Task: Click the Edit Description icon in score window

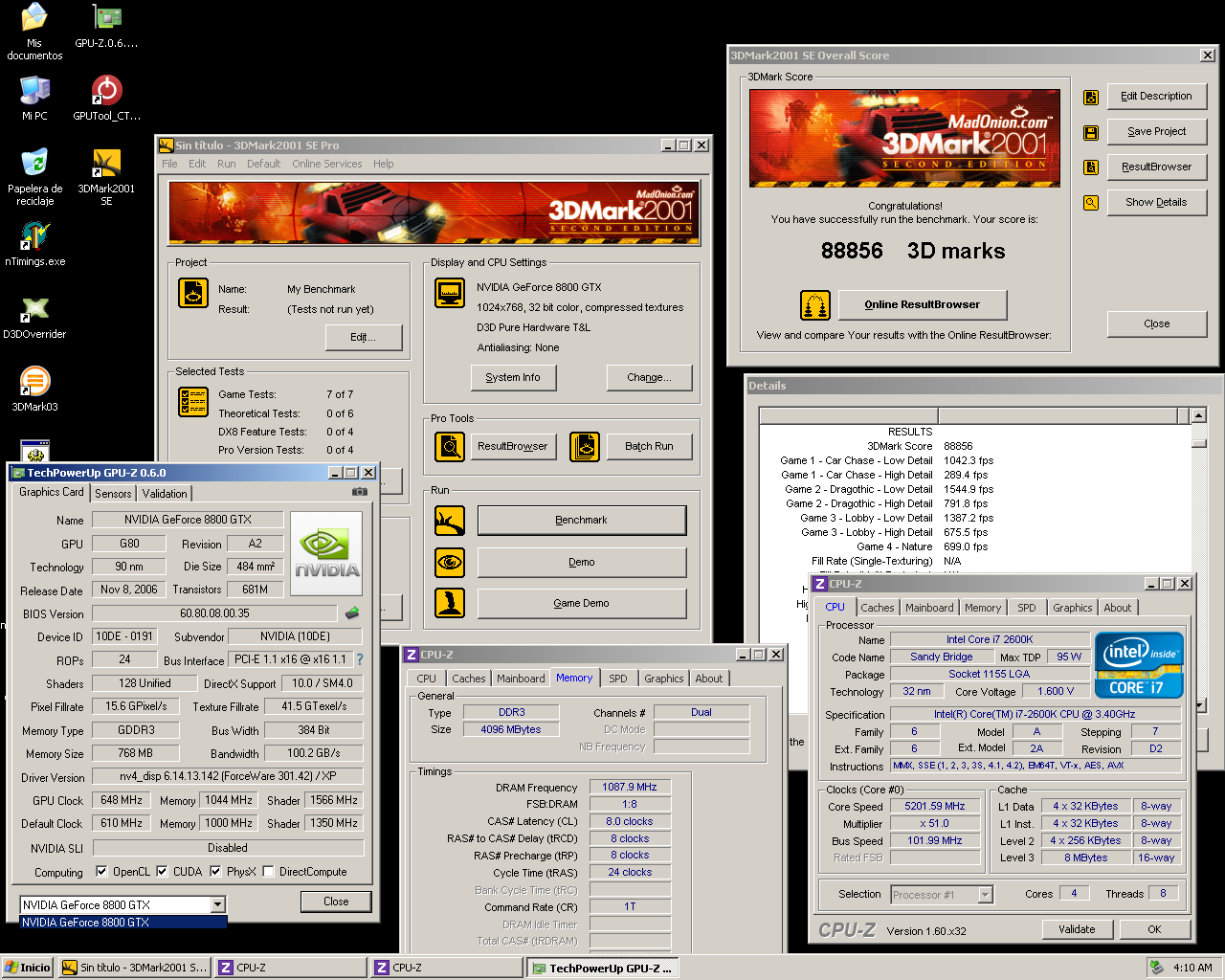Action: pos(1091,97)
